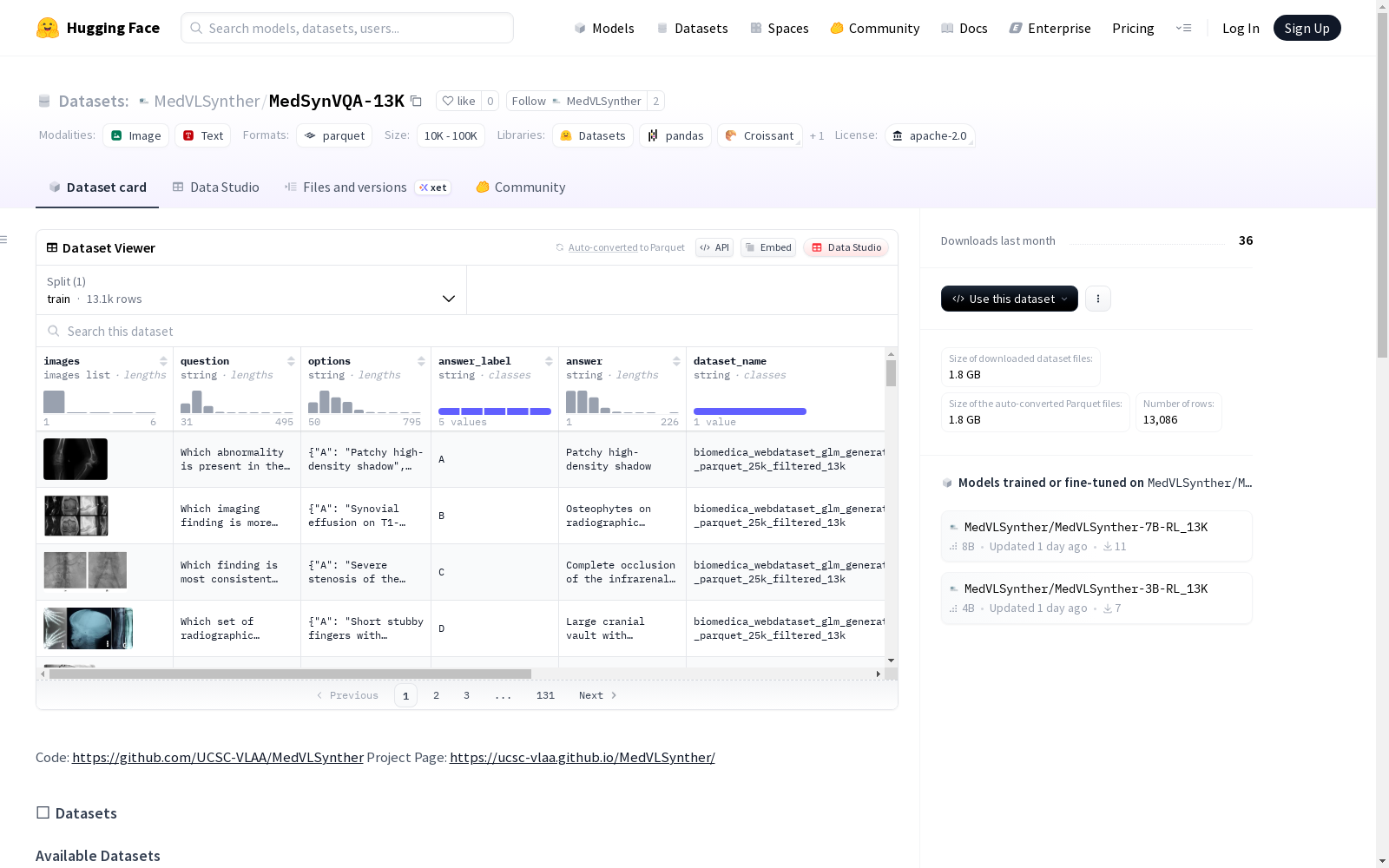
Task: Show the additional libraries (+1)
Action: click(817, 135)
